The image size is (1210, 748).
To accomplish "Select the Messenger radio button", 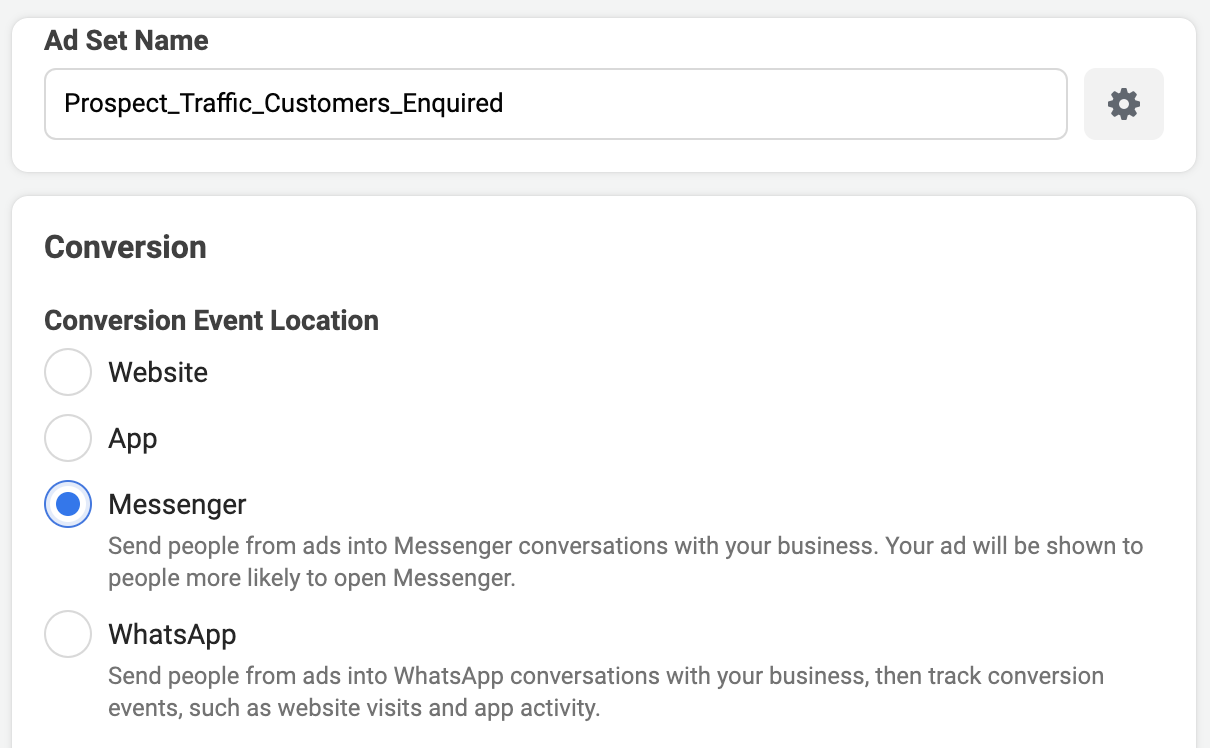I will pyautogui.click(x=68, y=504).
